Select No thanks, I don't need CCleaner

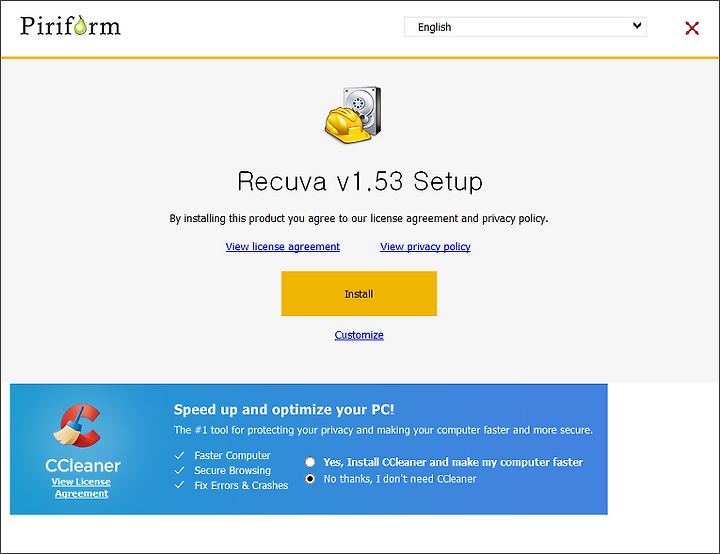[x=310, y=479]
